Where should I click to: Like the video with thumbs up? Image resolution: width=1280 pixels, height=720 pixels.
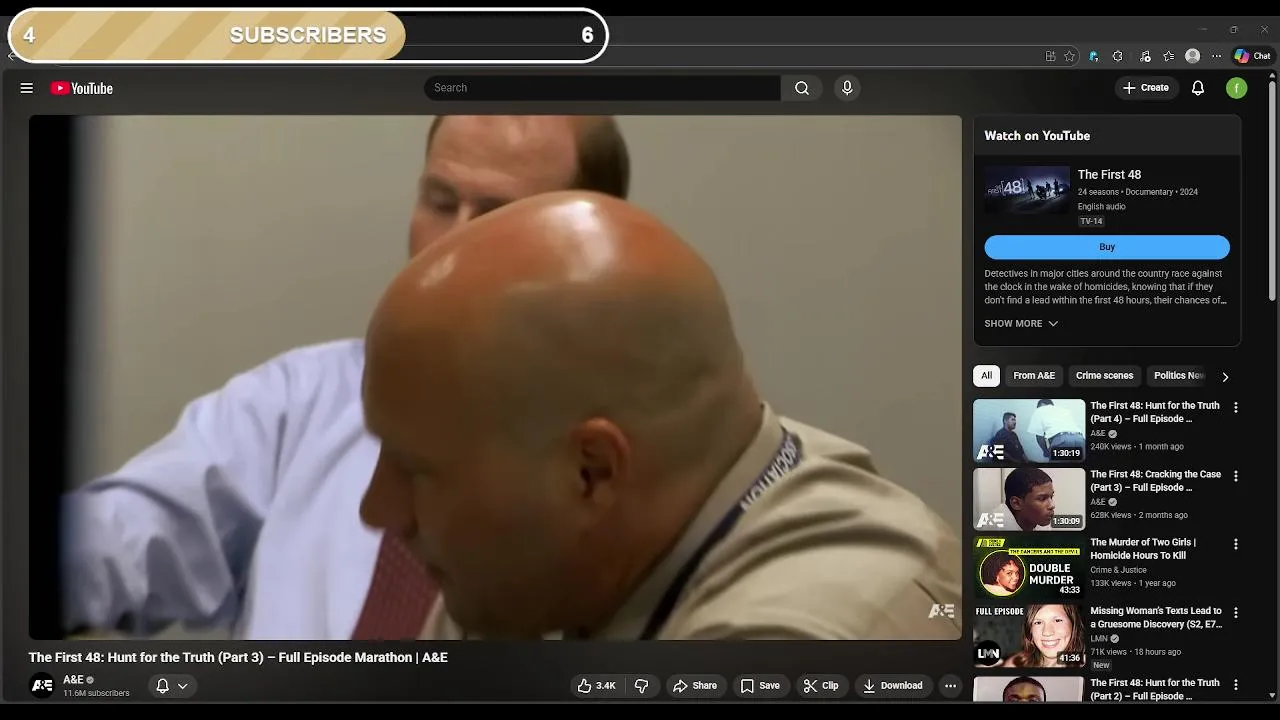[x=598, y=686]
